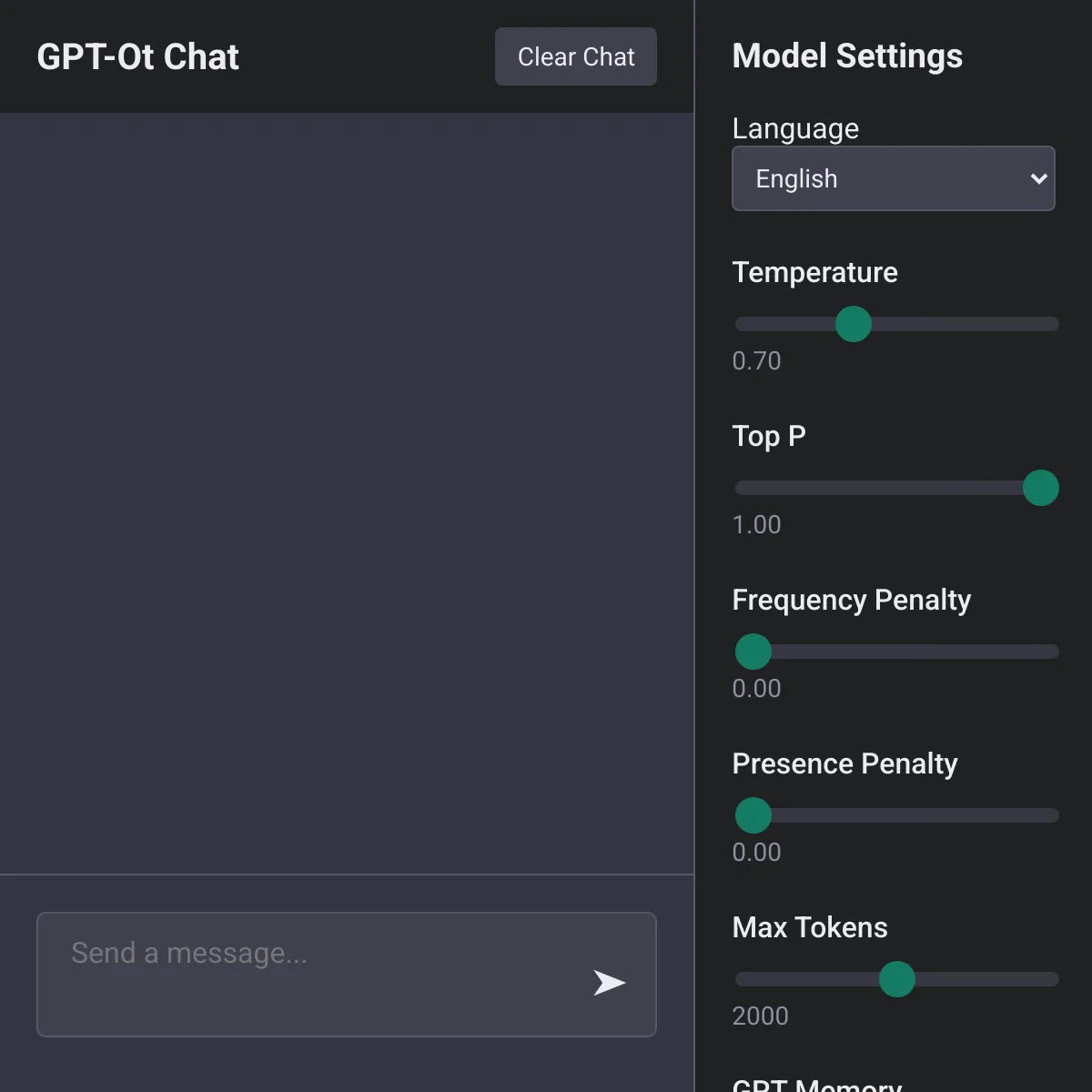
Task: Click the GPT-Ot Chat title
Action: pos(137,56)
